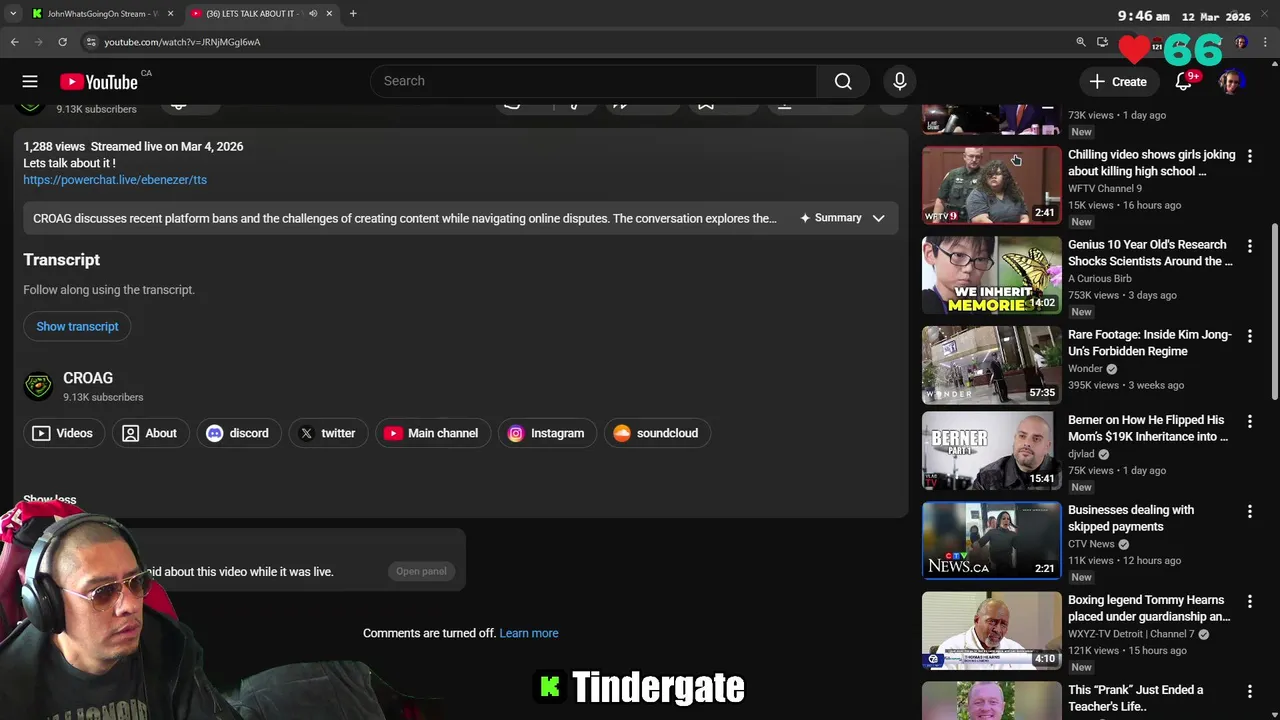
Task: Open Tommy Hearns video thumbnail
Action: [991, 630]
